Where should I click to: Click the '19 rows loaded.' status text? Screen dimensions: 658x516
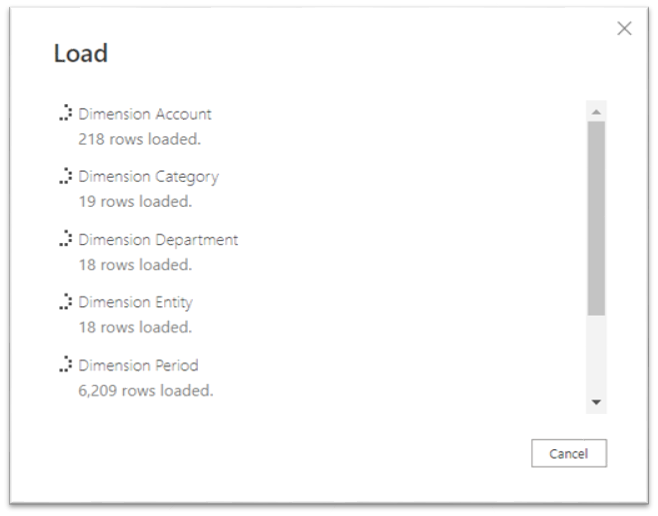[135, 201]
